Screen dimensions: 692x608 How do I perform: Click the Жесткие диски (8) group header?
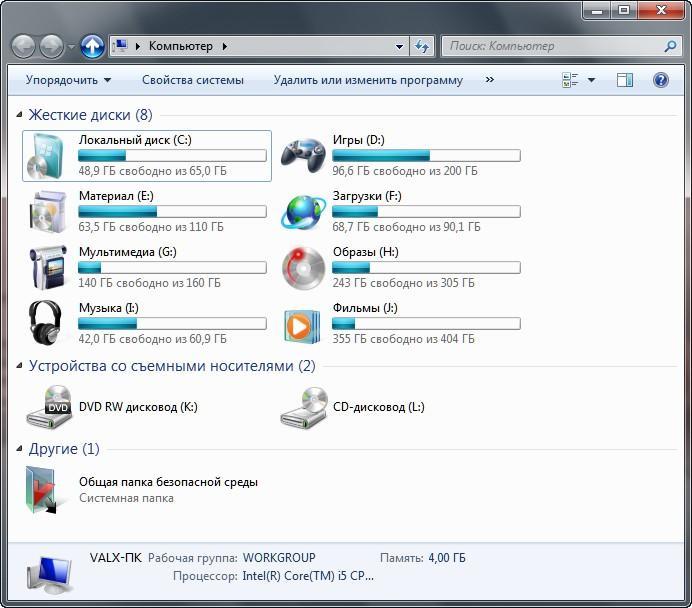click(90, 115)
